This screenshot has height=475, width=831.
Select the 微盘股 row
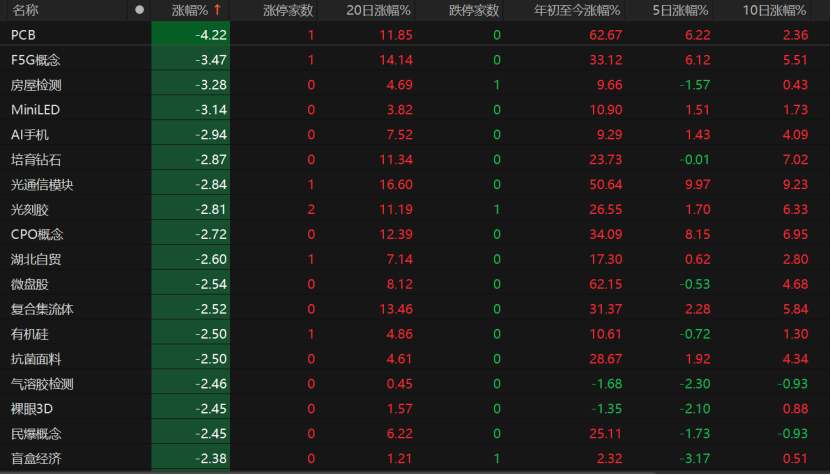tap(416, 284)
